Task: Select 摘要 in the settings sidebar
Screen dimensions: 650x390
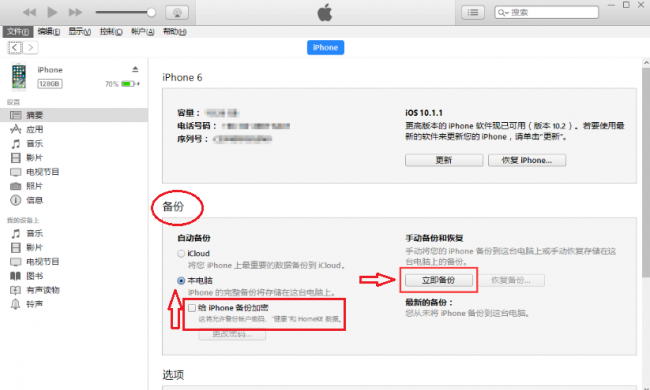Action: [74, 115]
